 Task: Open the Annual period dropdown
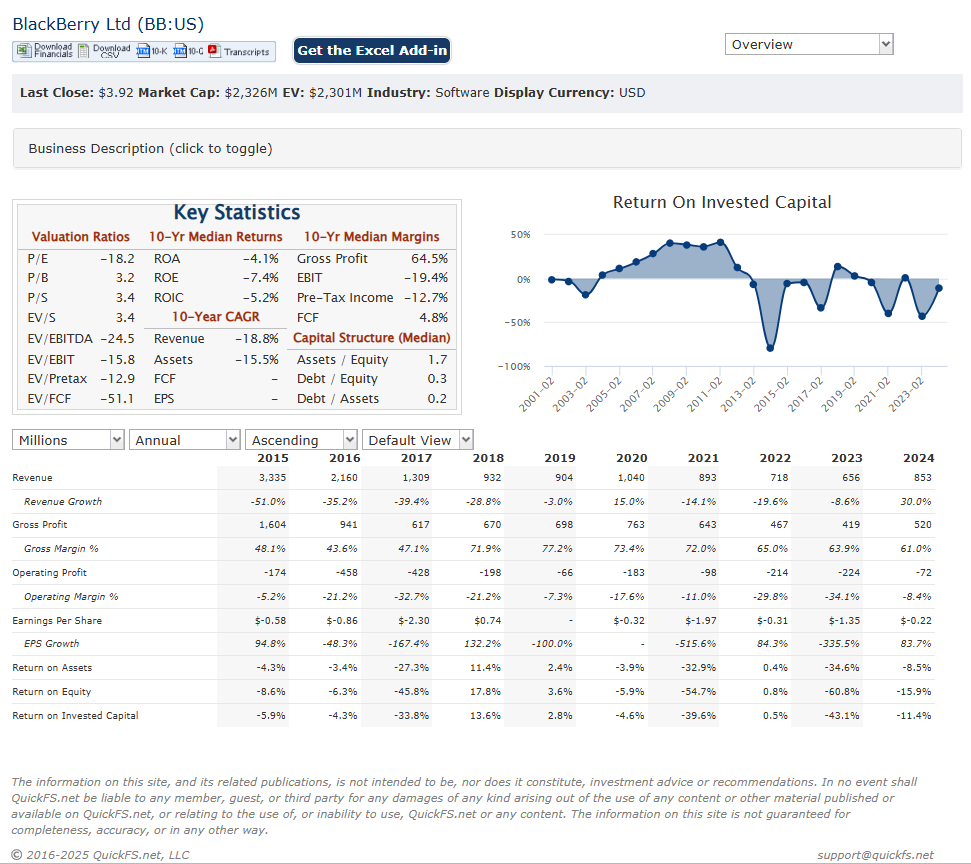pyautogui.click(x=185, y=440)
